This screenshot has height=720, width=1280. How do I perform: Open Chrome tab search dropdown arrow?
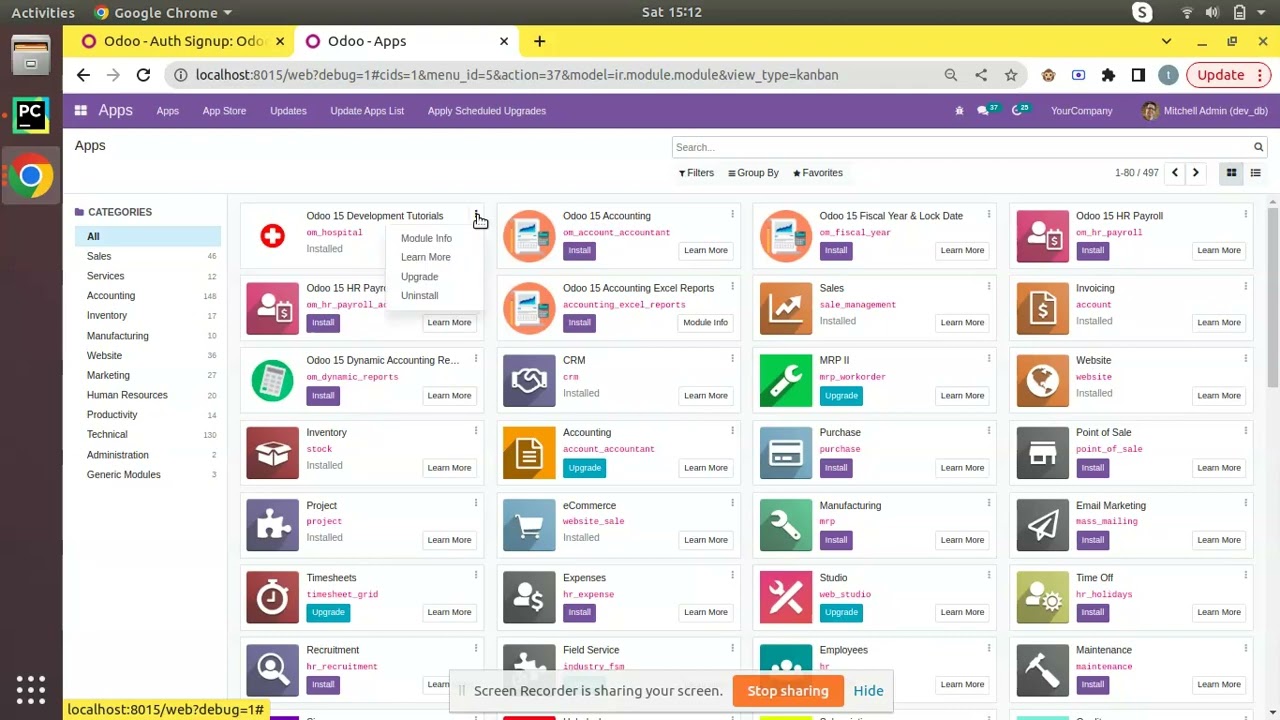pos(1166,41)
